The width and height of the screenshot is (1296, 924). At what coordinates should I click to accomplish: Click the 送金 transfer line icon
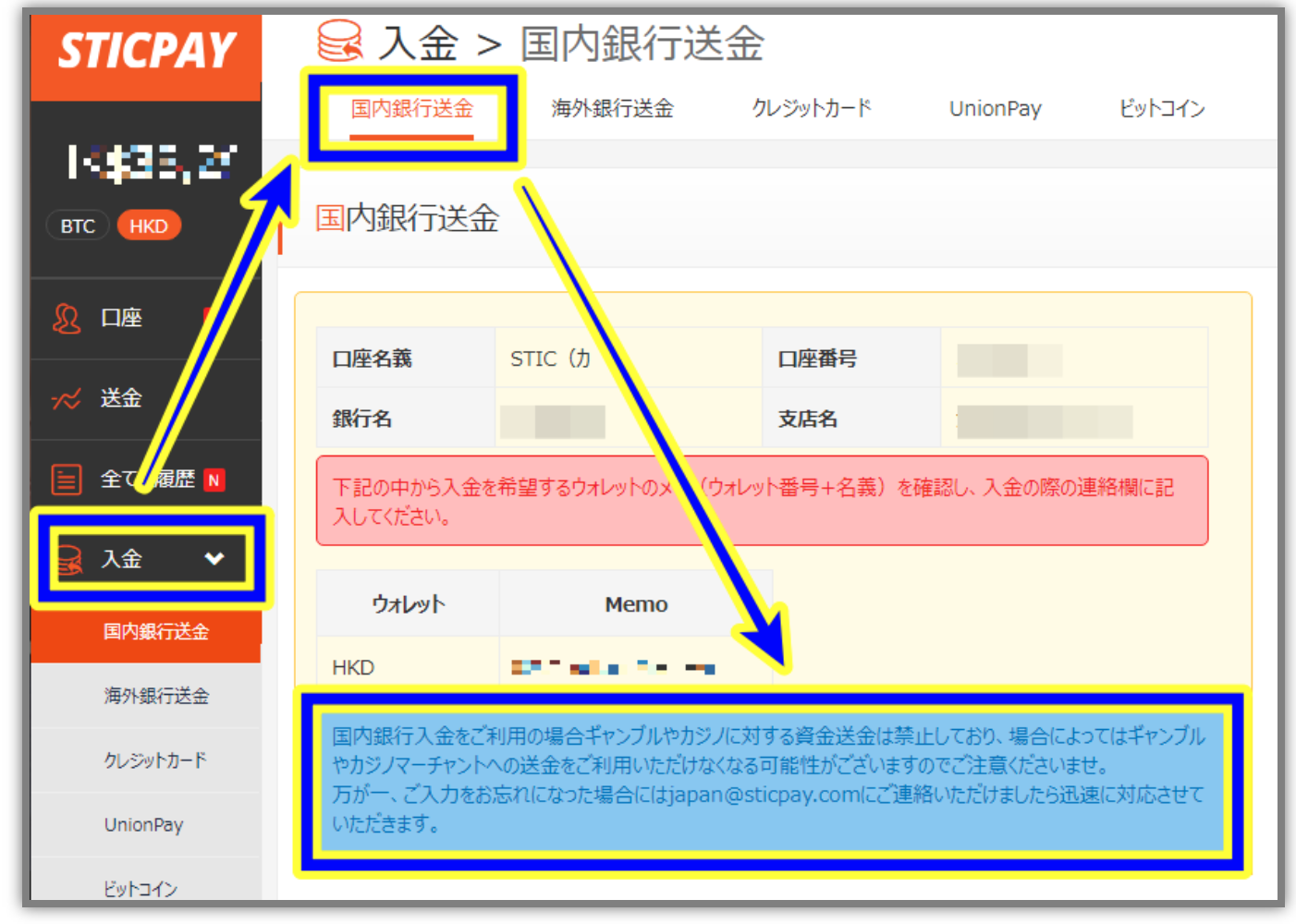67,399
